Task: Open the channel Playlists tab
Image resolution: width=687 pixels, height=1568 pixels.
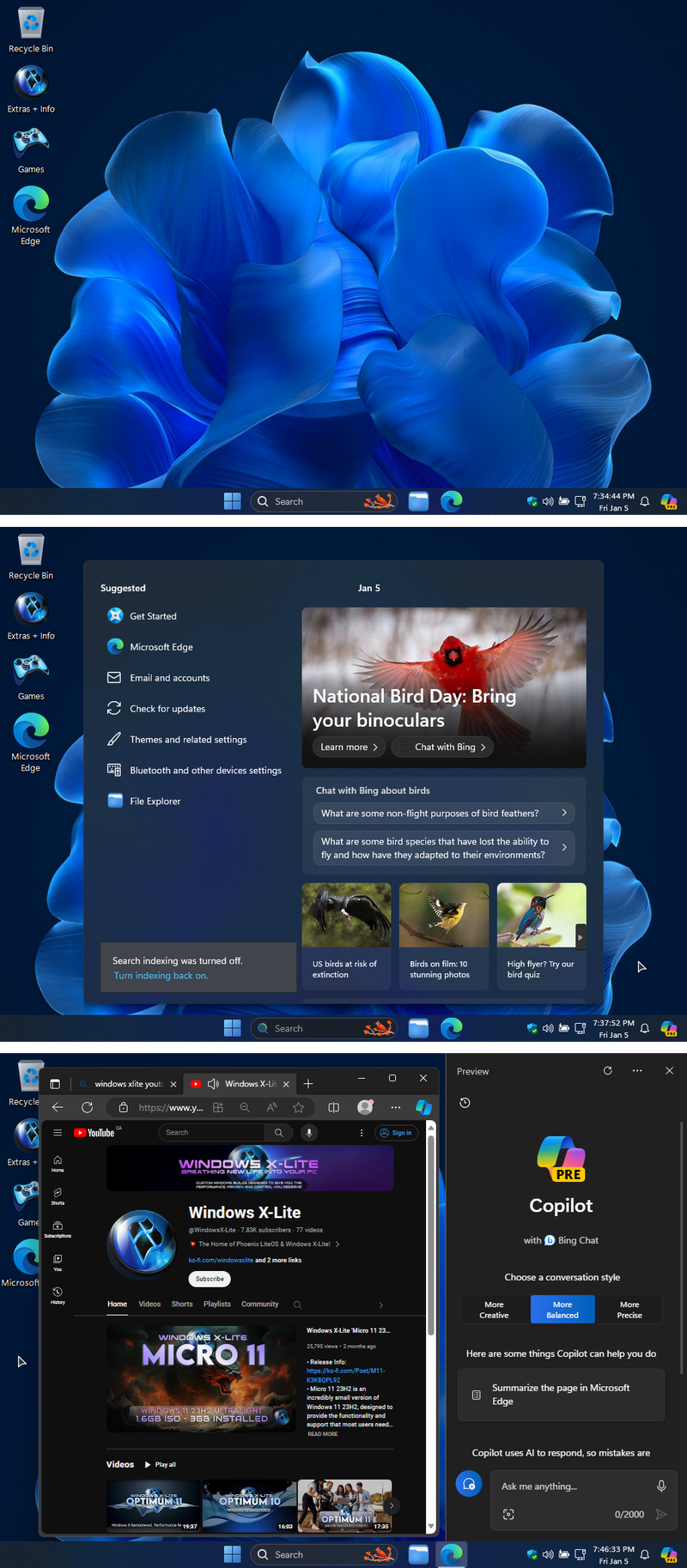Action: [x=217, y=1304]
